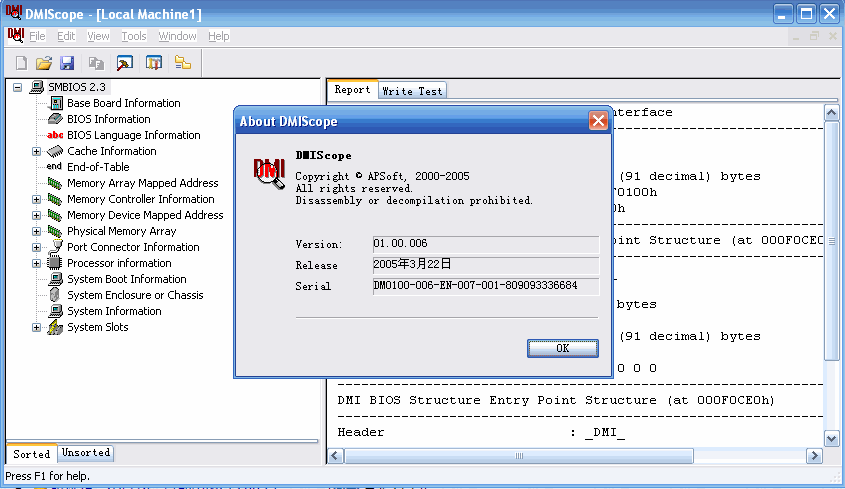The image size is (845, 489).
Task: Click the Base Board Information icon
Action: [x=56, y=103]
